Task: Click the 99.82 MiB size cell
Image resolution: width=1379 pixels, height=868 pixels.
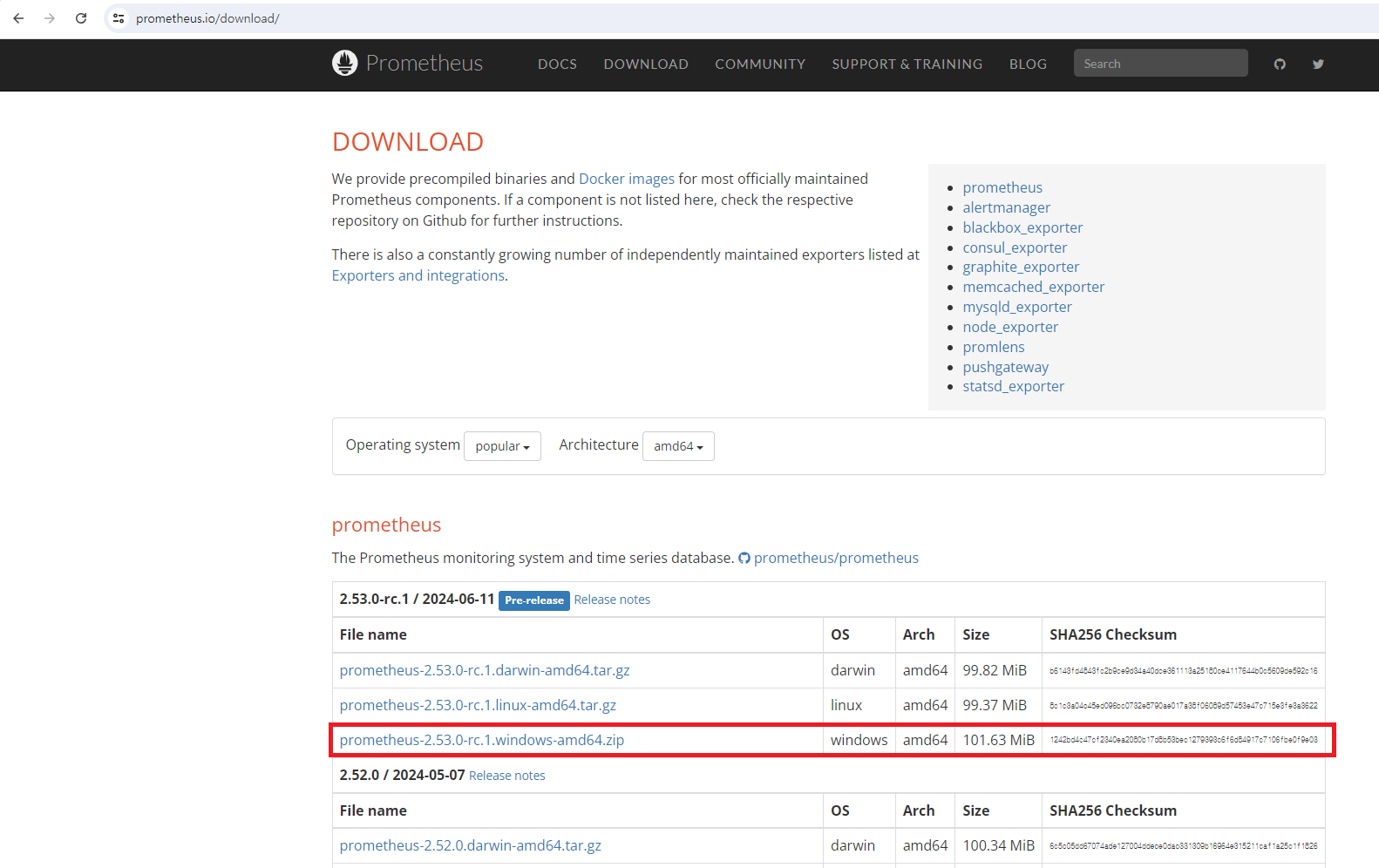Action: pos(995,670)
